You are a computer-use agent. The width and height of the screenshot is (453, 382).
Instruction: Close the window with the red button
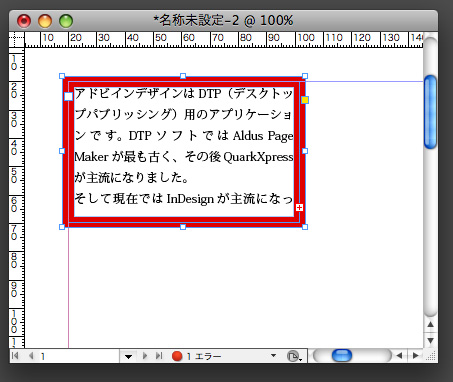tap(24, 21)
